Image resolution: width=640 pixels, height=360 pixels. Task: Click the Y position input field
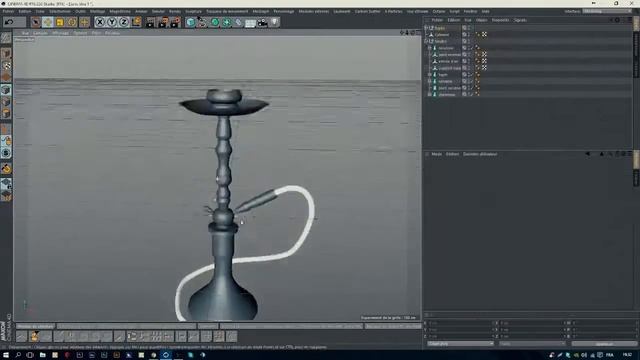click(x=460, y=330)
